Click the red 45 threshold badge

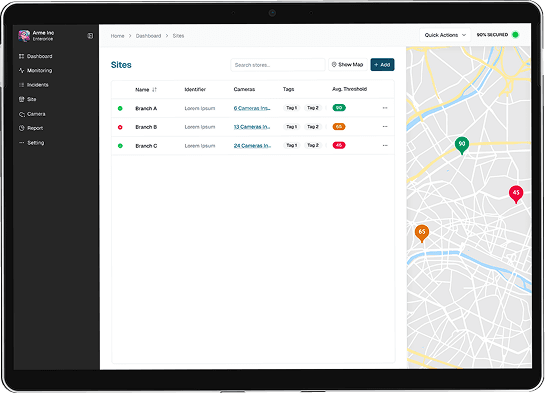pyautogui.click(x=339, y=145)
